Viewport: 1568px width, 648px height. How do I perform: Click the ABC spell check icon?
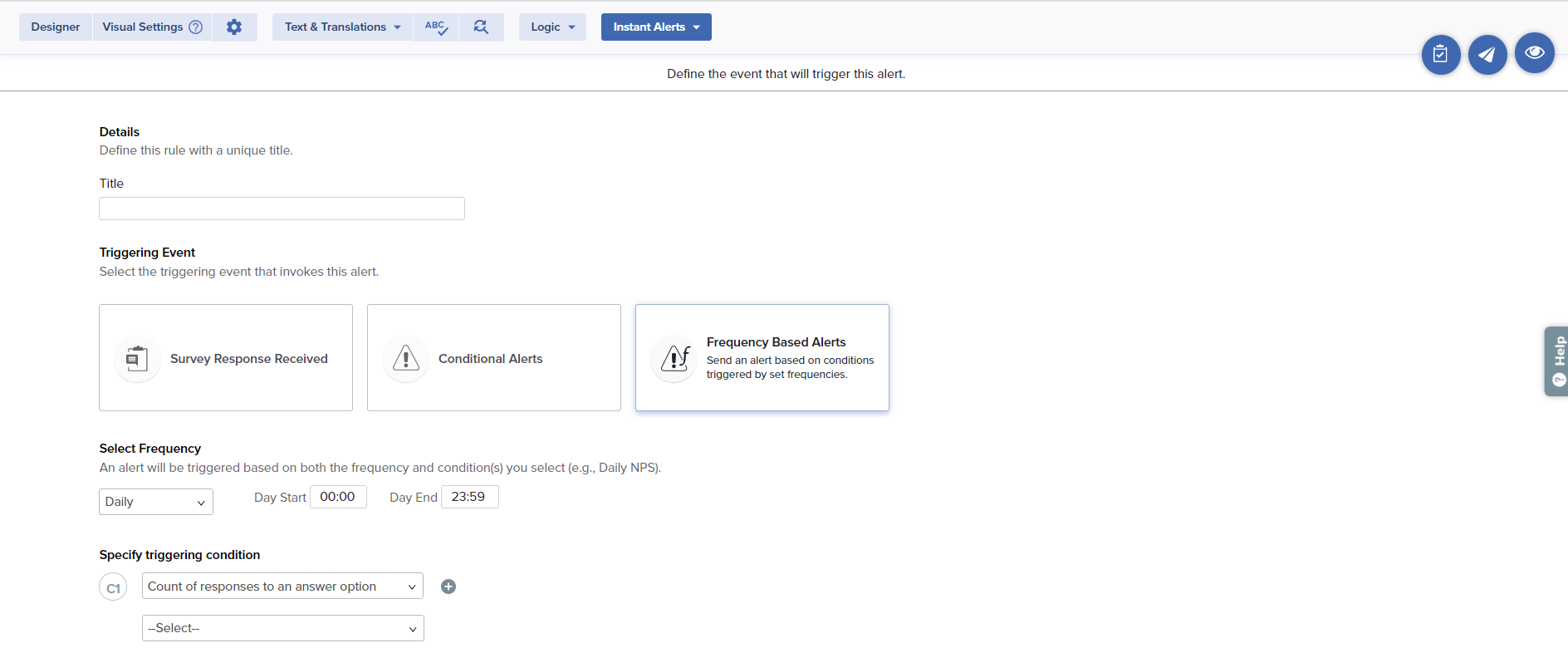(x=436, y=27)
